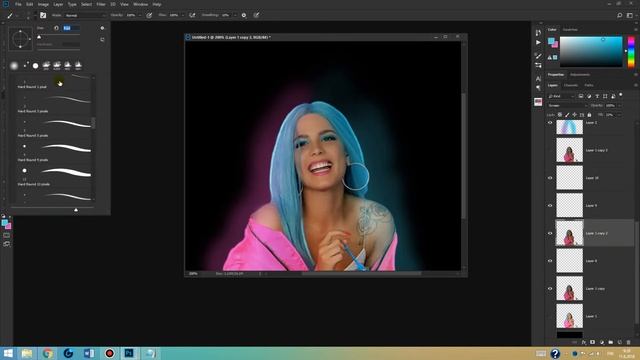Screen dimensions: 640x360
Task: Open the History panel icon
Action: [x=538, y=32]
